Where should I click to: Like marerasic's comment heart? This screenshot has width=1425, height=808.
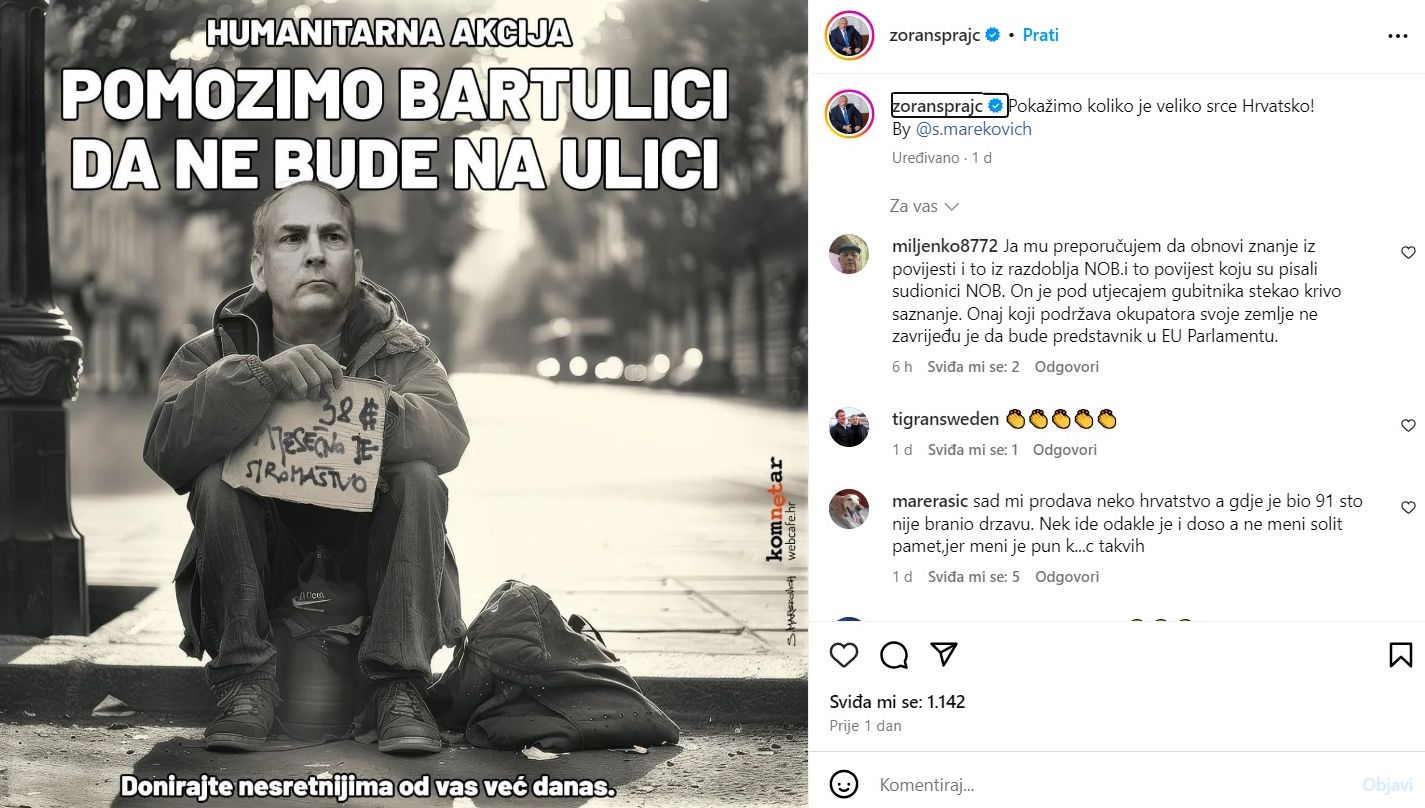click(1408, 508)
